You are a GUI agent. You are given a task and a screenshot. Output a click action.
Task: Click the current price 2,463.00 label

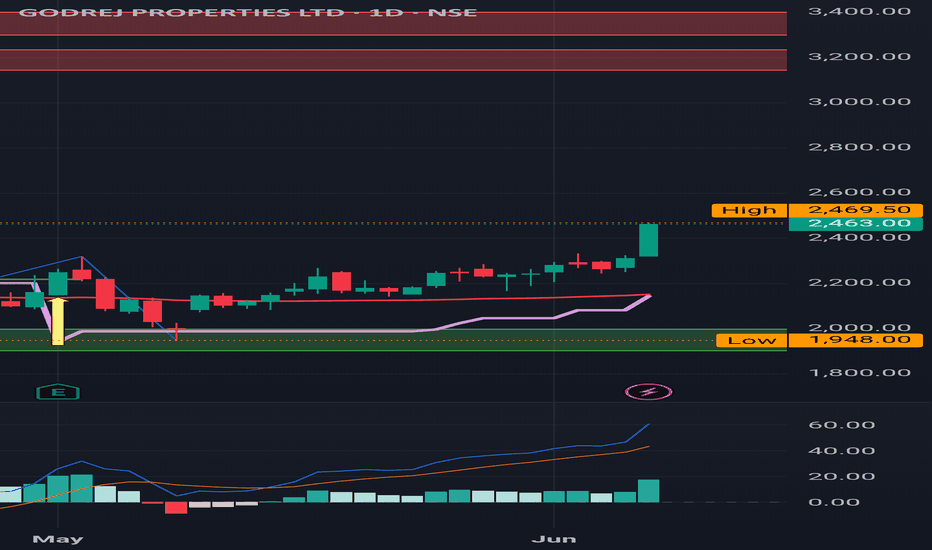point(855,224)
